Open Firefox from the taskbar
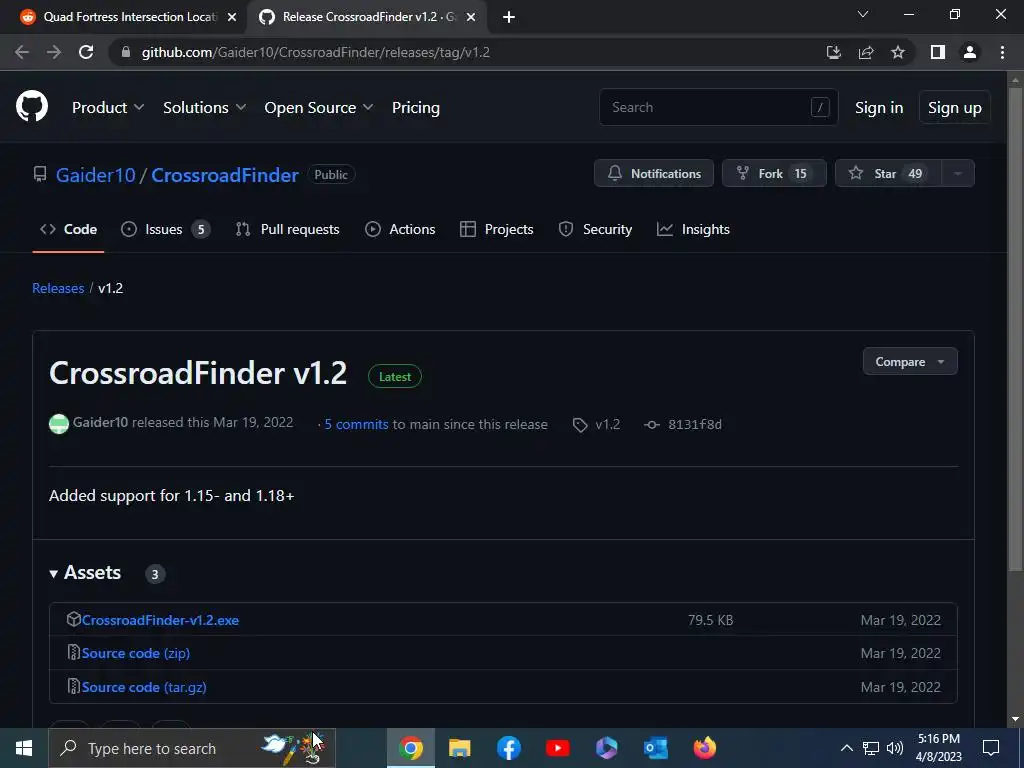 705,748
